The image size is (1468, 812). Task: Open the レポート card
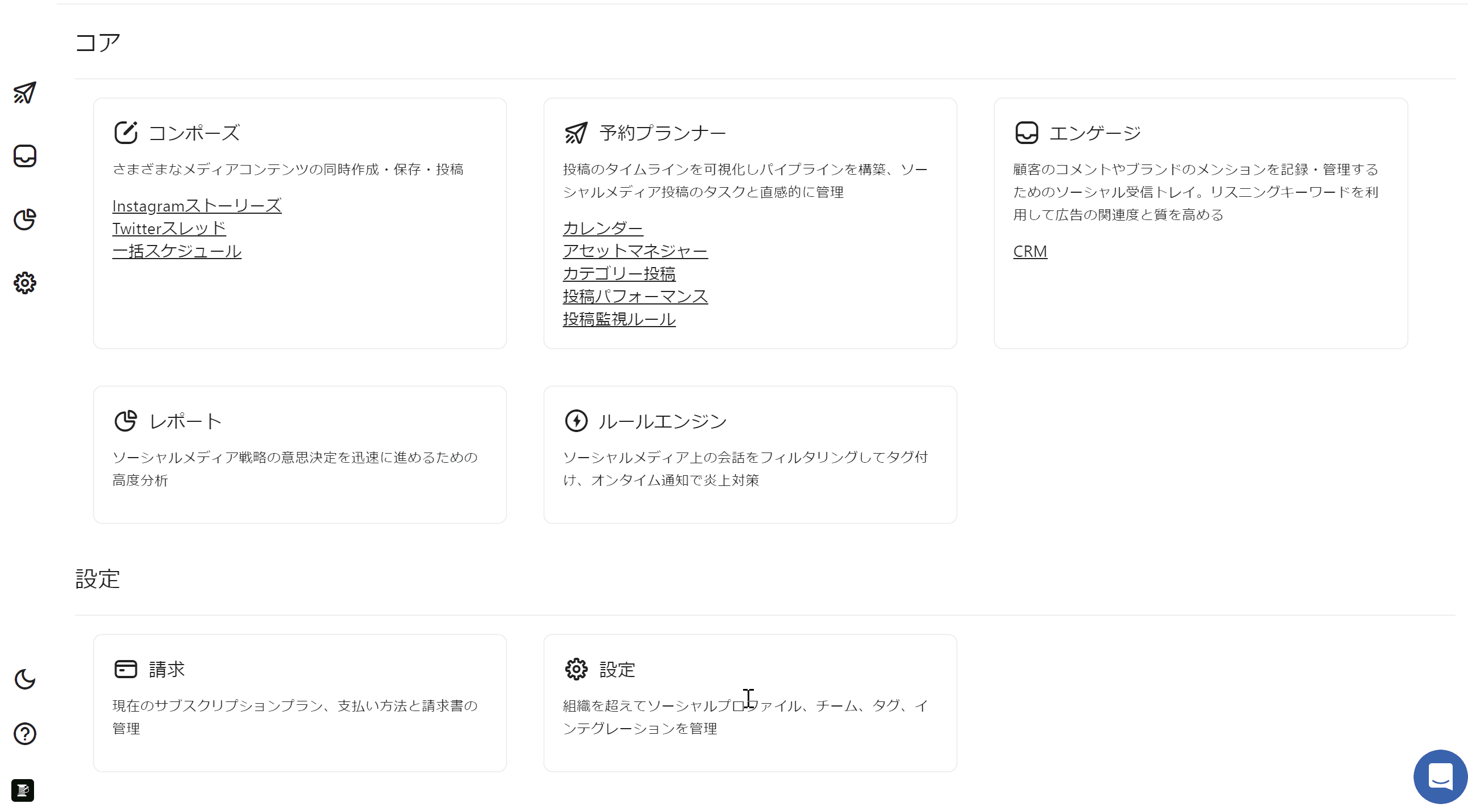(x=299, y=454)
